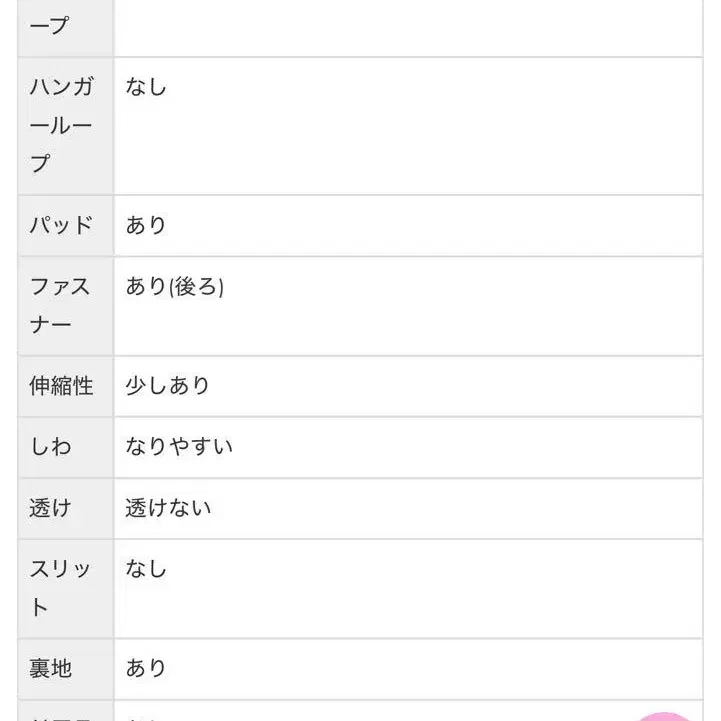Click the partially visible ープ label at top

click(50, 25)
